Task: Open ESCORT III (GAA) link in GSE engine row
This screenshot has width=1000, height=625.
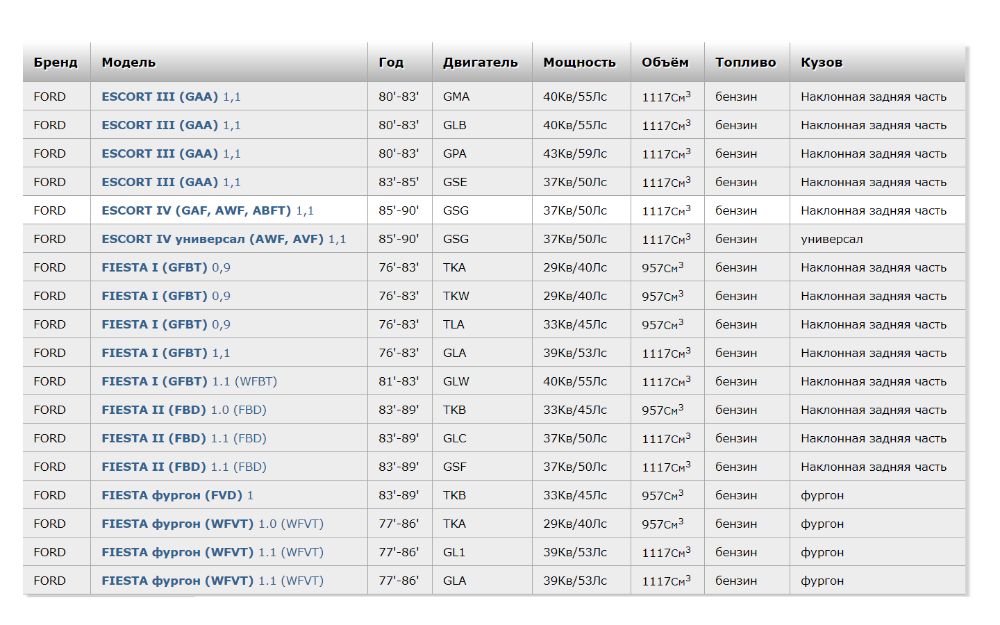Action: click(171, 182)
